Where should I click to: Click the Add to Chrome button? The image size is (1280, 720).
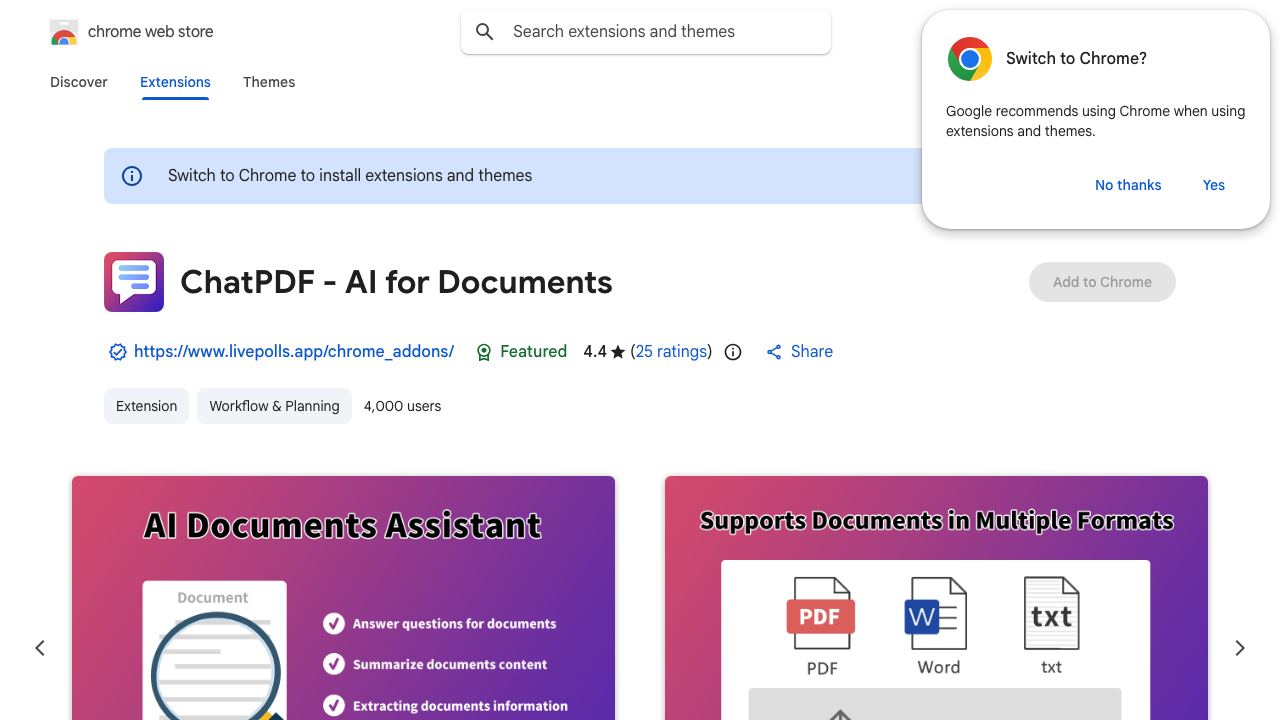(x=1102, y=282)
